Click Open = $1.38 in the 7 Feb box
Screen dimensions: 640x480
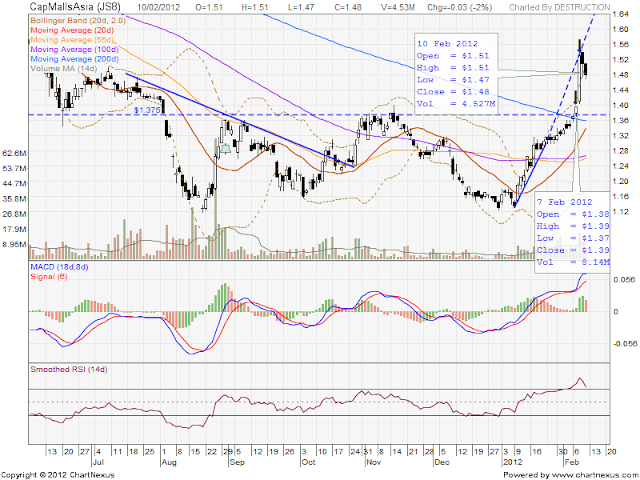573,214
